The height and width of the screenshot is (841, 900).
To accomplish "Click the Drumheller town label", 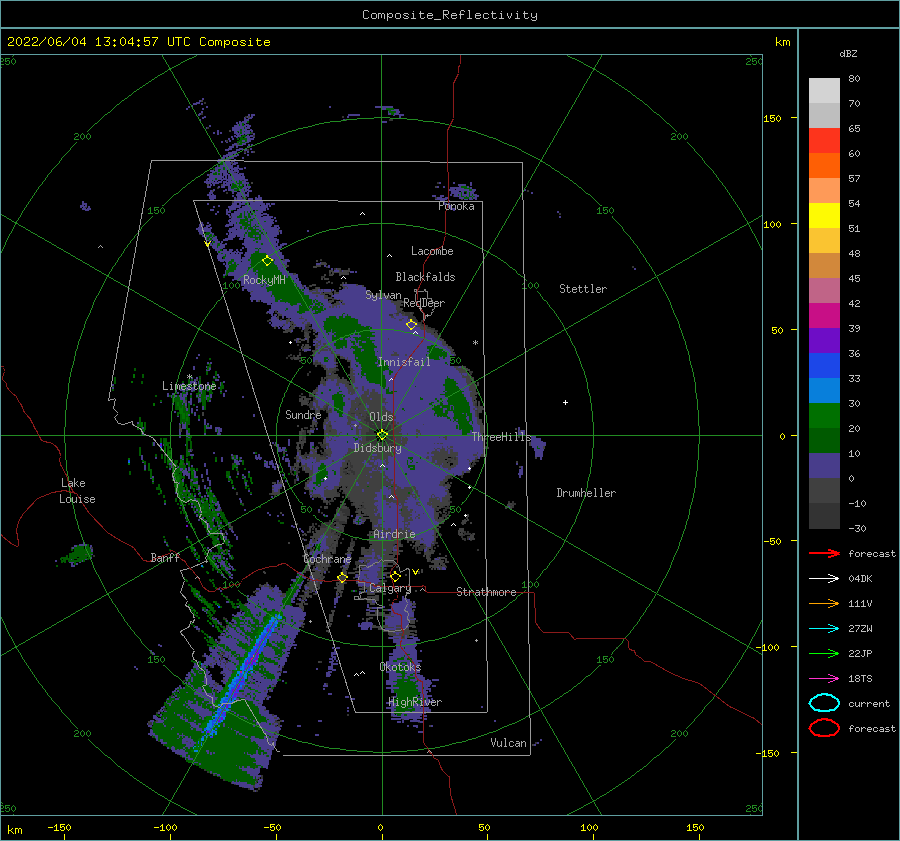I will pyautogui.click(x=586, y=493).
